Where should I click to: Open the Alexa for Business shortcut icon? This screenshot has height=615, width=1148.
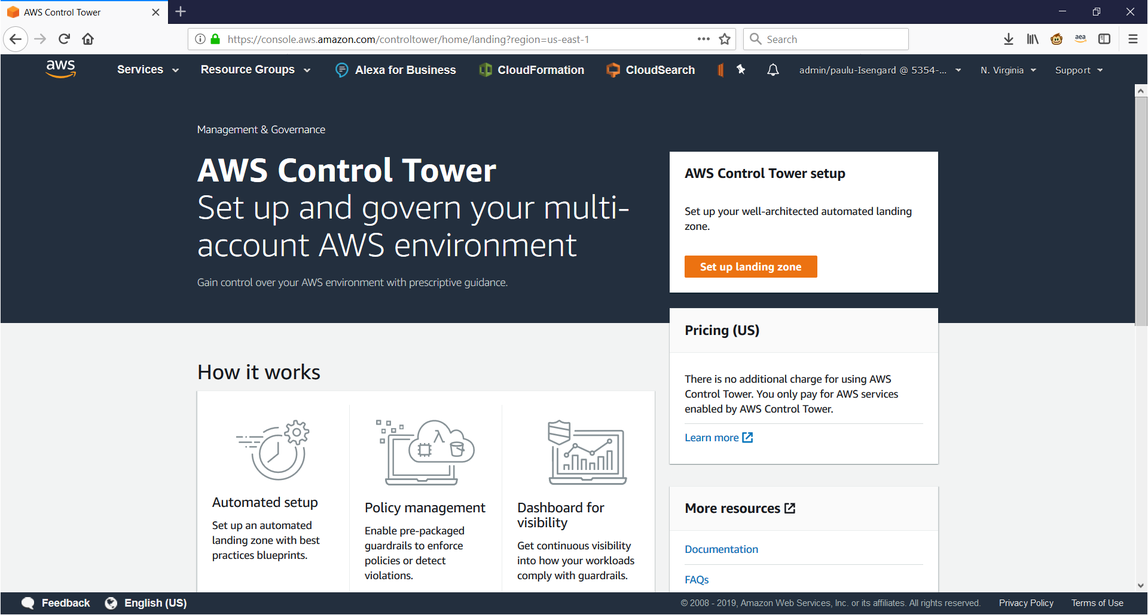point(341,70)
